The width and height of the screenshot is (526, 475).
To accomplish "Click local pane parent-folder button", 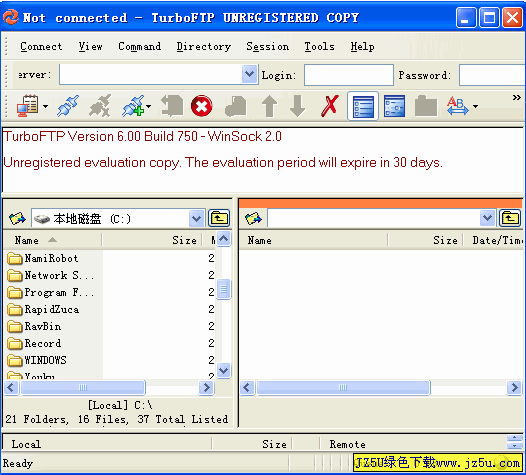I will tap(219, 219).
